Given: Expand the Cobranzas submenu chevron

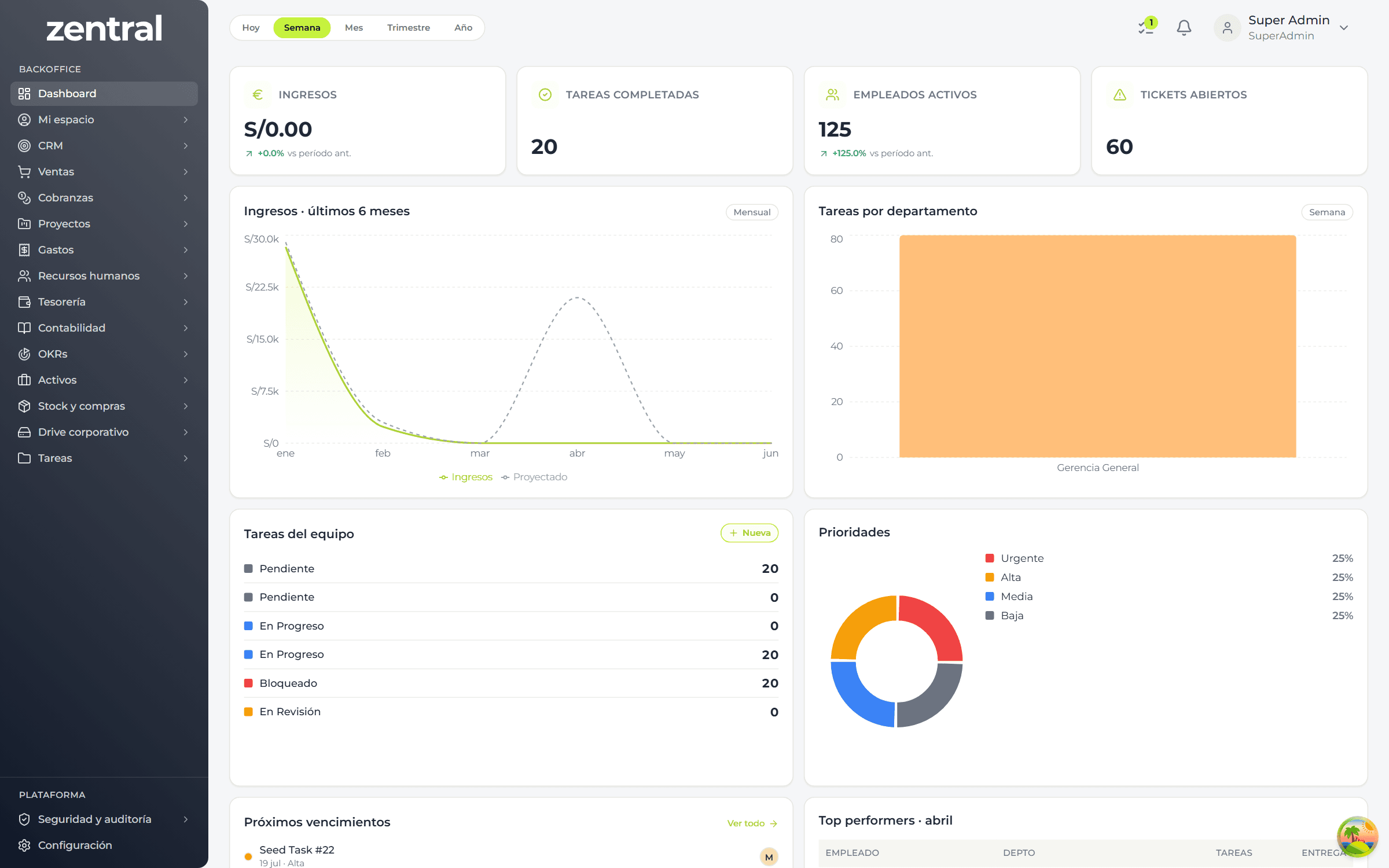Looking at the screenshot, I should (186, 198).
